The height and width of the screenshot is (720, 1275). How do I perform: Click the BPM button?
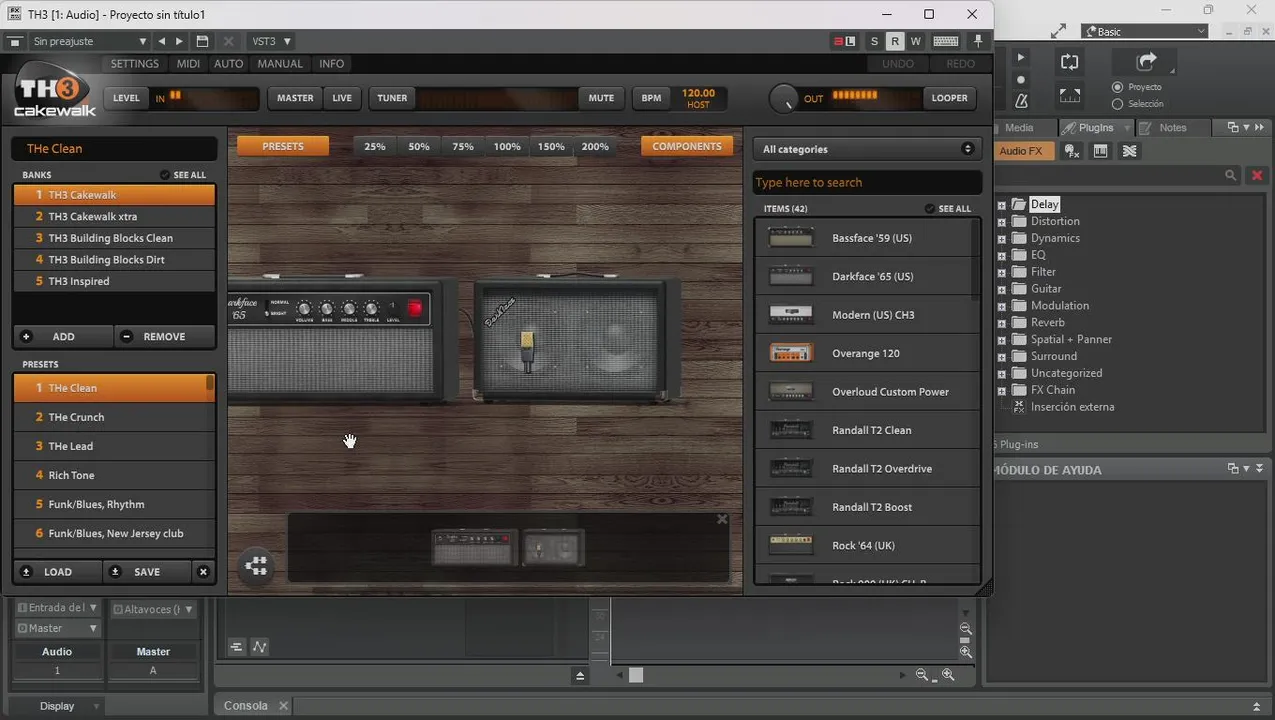[x=651, y=98]
